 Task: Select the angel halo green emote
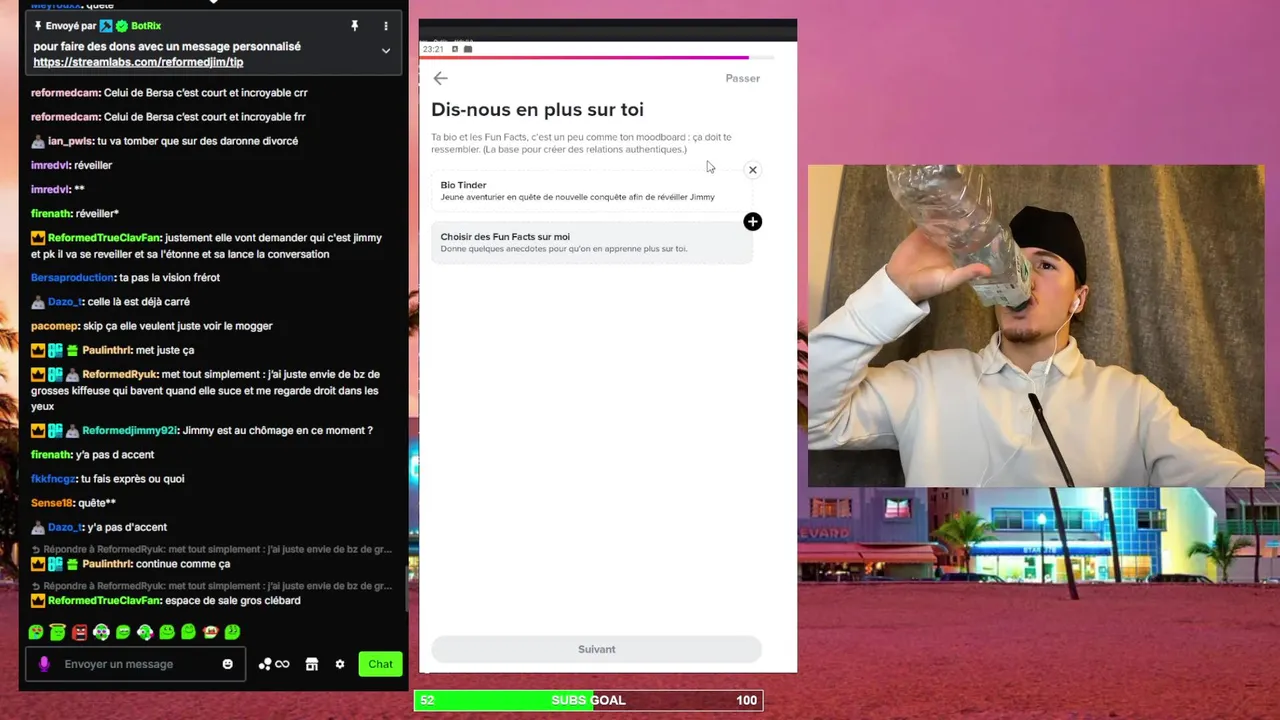pyautogui.click(x=58, y=632)
